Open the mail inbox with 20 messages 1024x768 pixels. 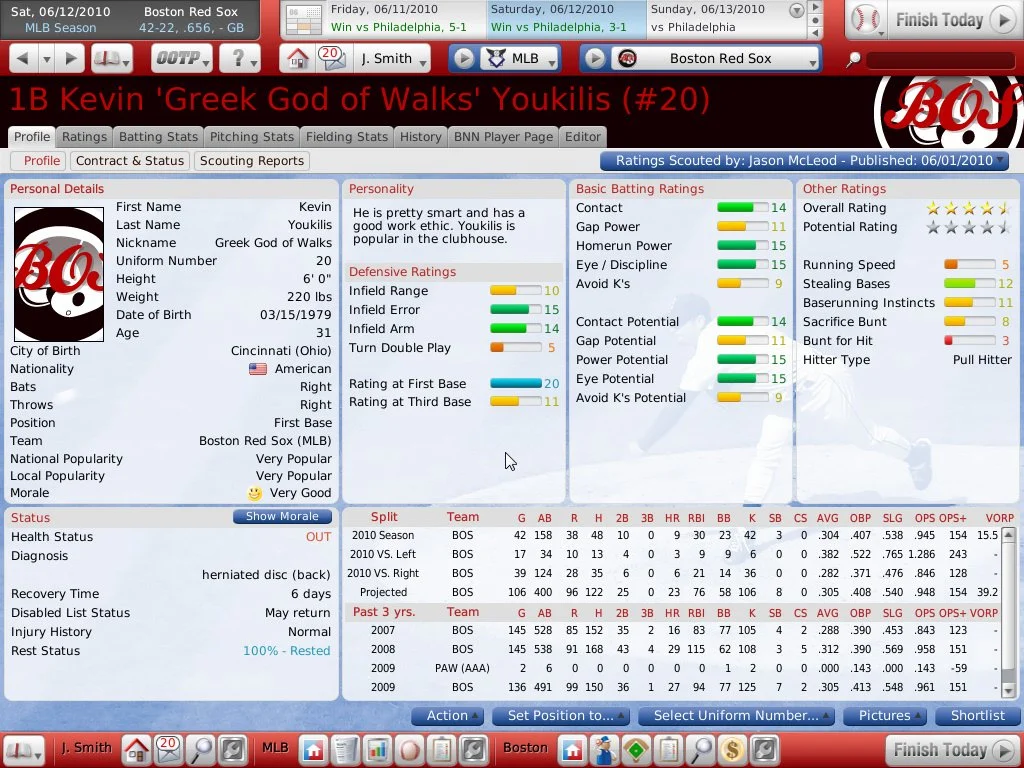pyautogui.click(x=331, y=58)
